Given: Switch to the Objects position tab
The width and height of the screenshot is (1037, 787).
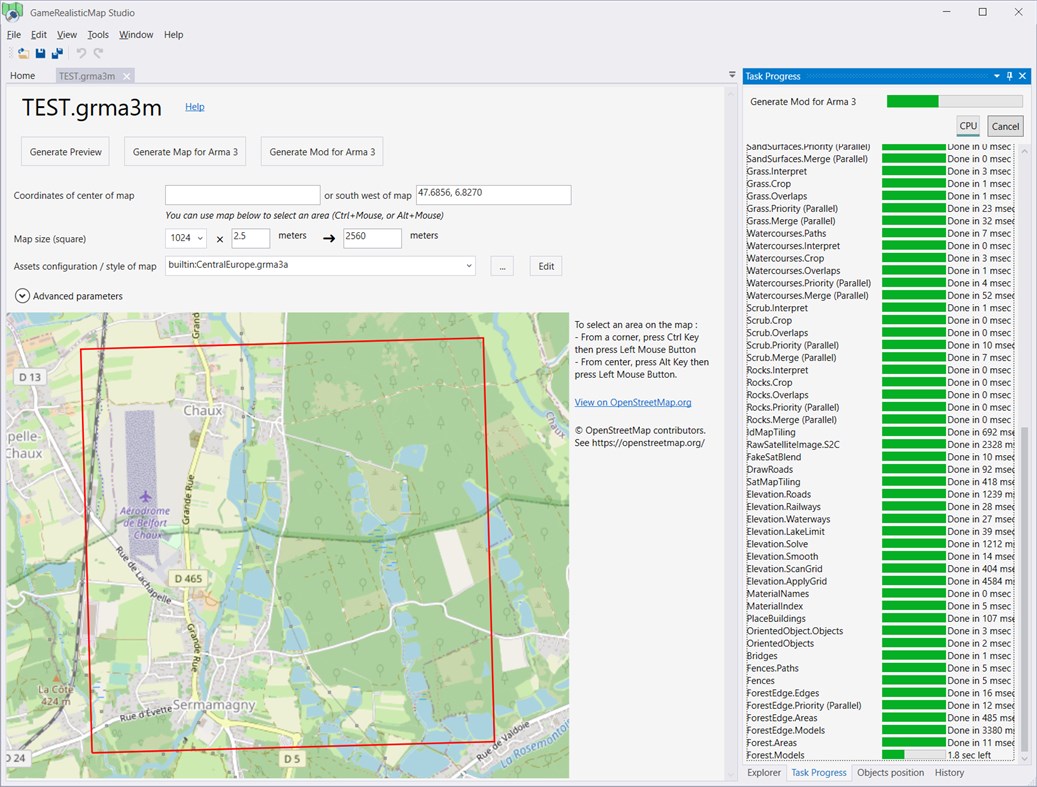Looking at the screenshot, I should [890, 773].
